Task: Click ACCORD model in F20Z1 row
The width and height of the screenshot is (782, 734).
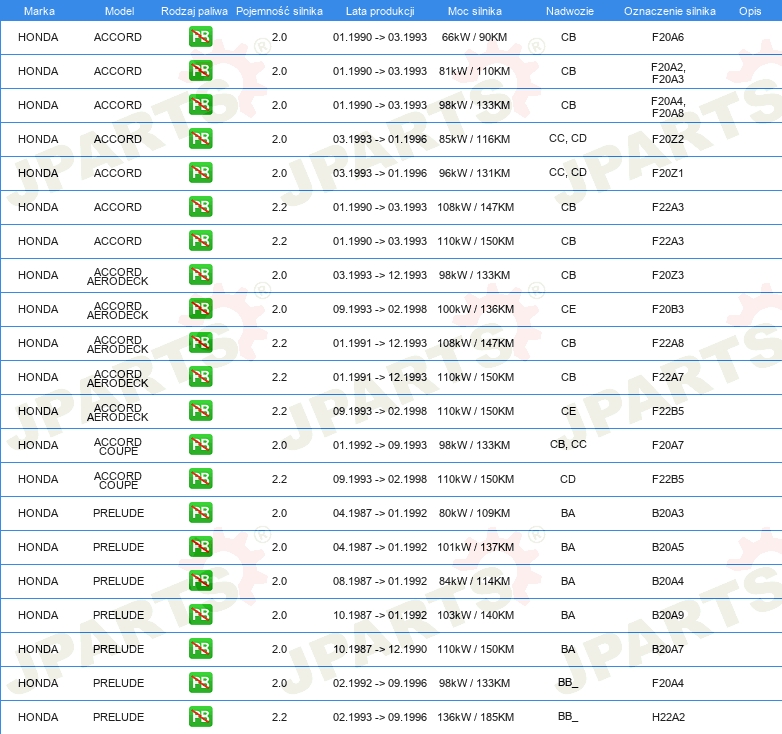Action: pos(118,173)
